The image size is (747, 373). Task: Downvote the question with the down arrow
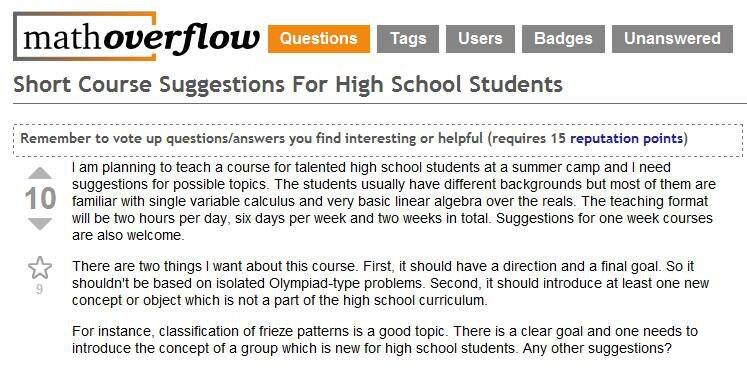pos(40,224)
